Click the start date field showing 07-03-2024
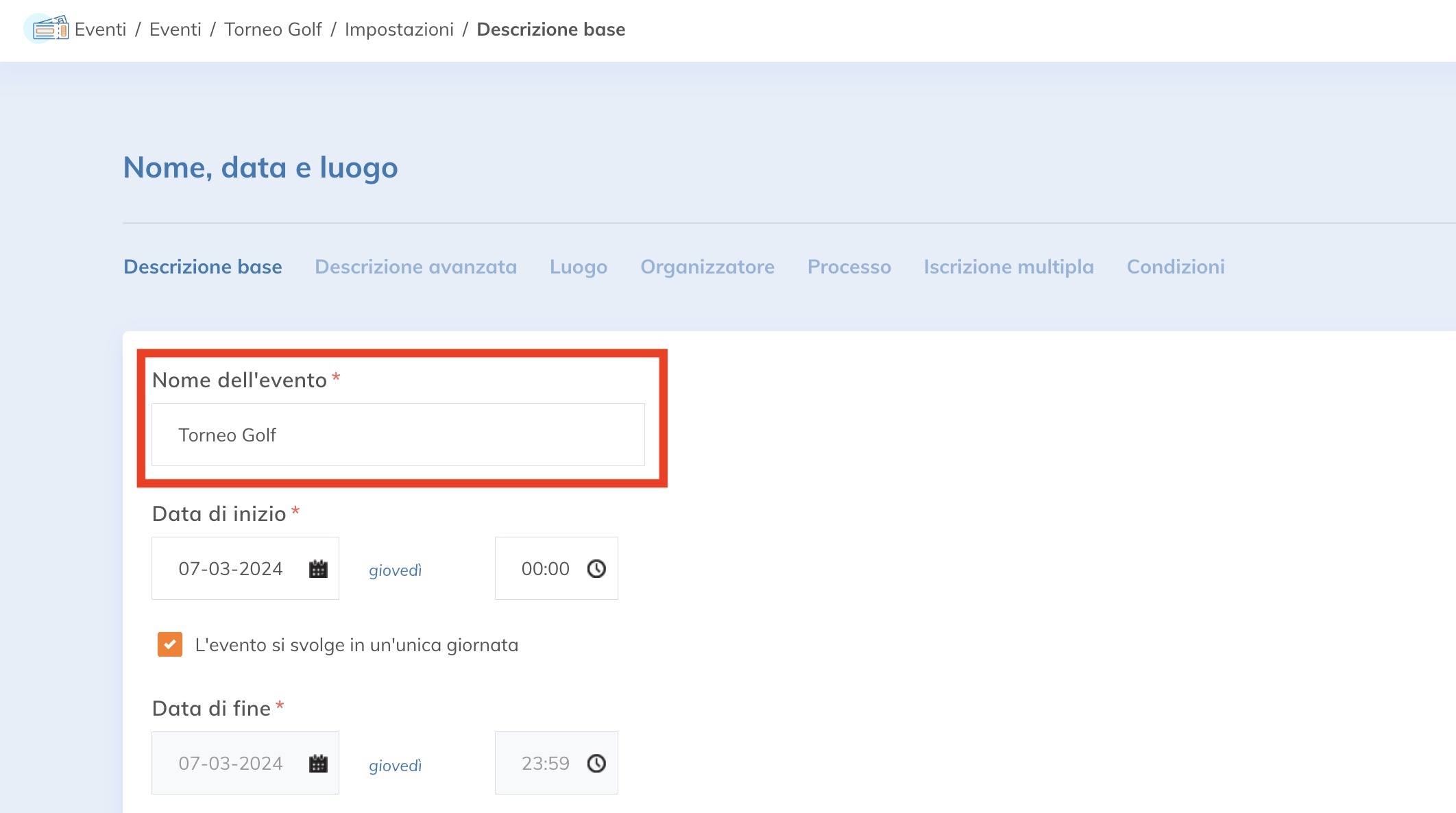The width and height of the screenshot is (1456, 813). pyautogui.click(x=230, y=568)
